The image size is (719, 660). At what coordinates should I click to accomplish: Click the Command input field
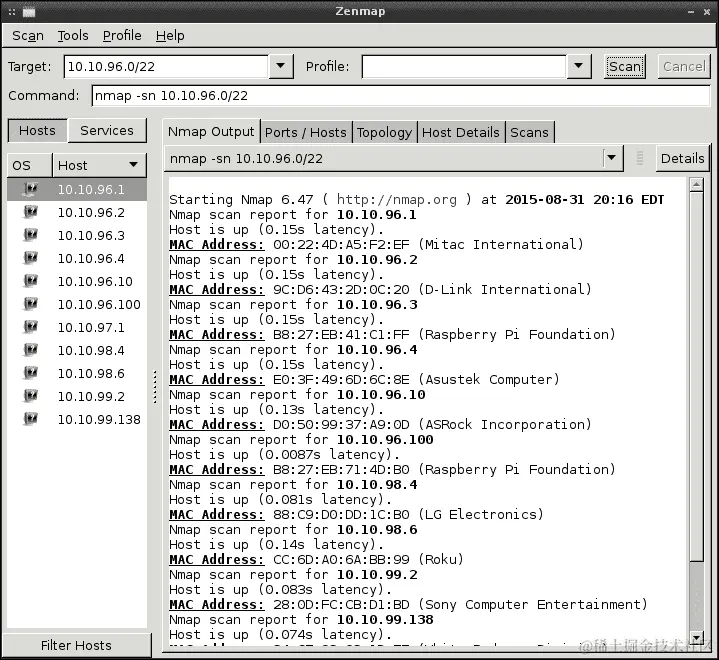401,95
